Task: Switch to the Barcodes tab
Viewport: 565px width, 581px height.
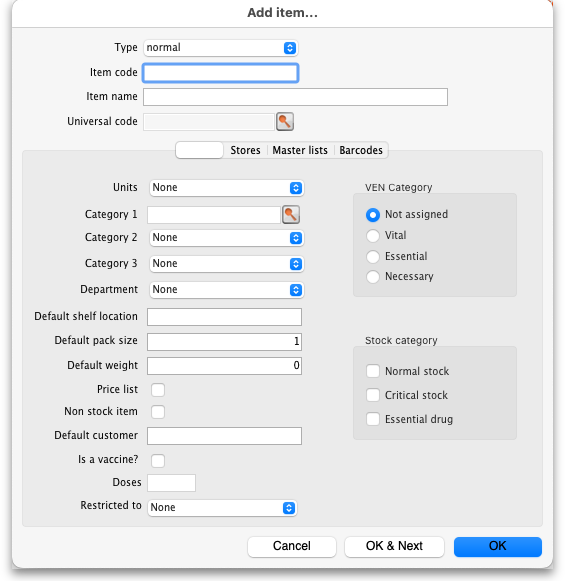Action: tap(361, 150)
